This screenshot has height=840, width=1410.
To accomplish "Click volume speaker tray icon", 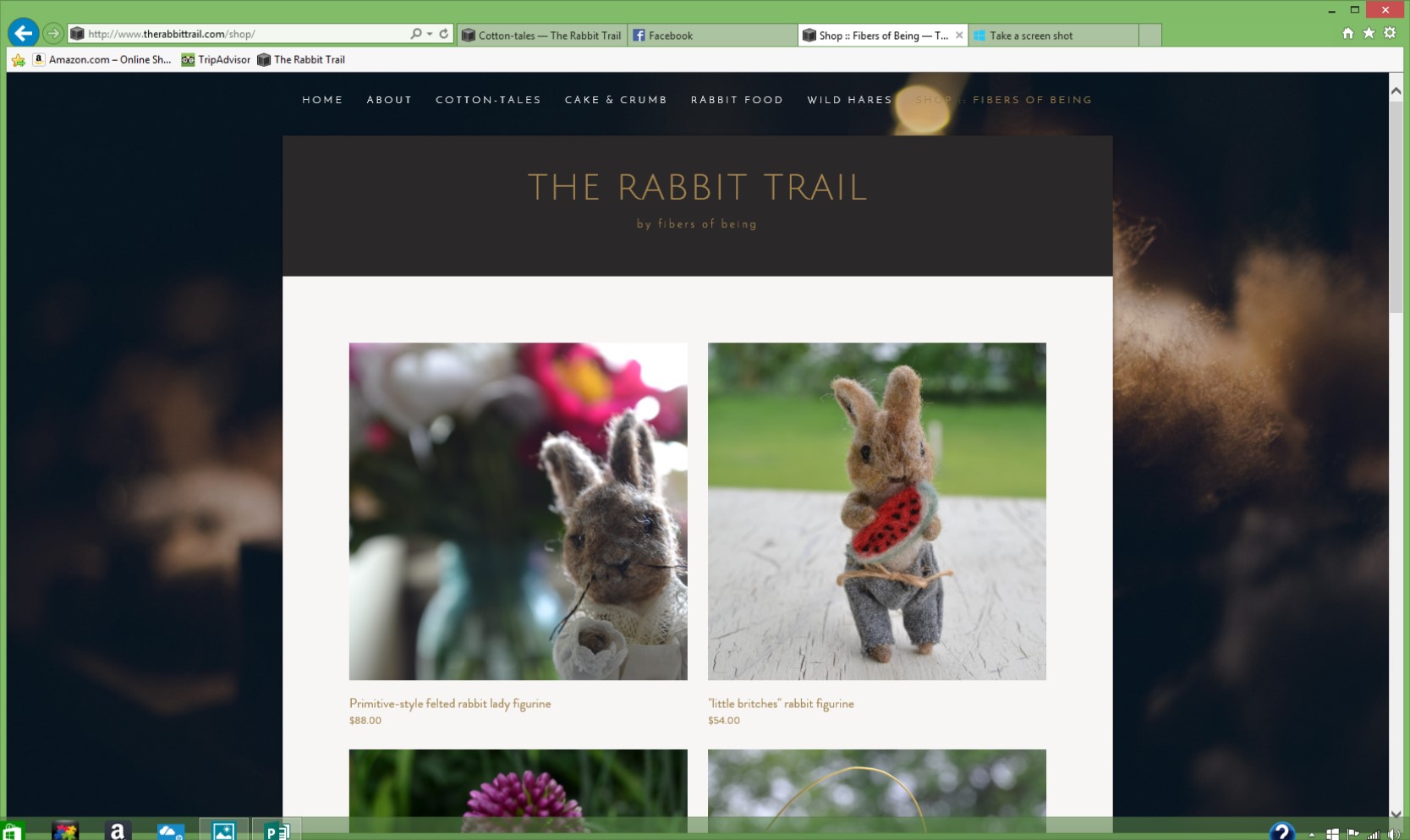I will [1394, 835].
